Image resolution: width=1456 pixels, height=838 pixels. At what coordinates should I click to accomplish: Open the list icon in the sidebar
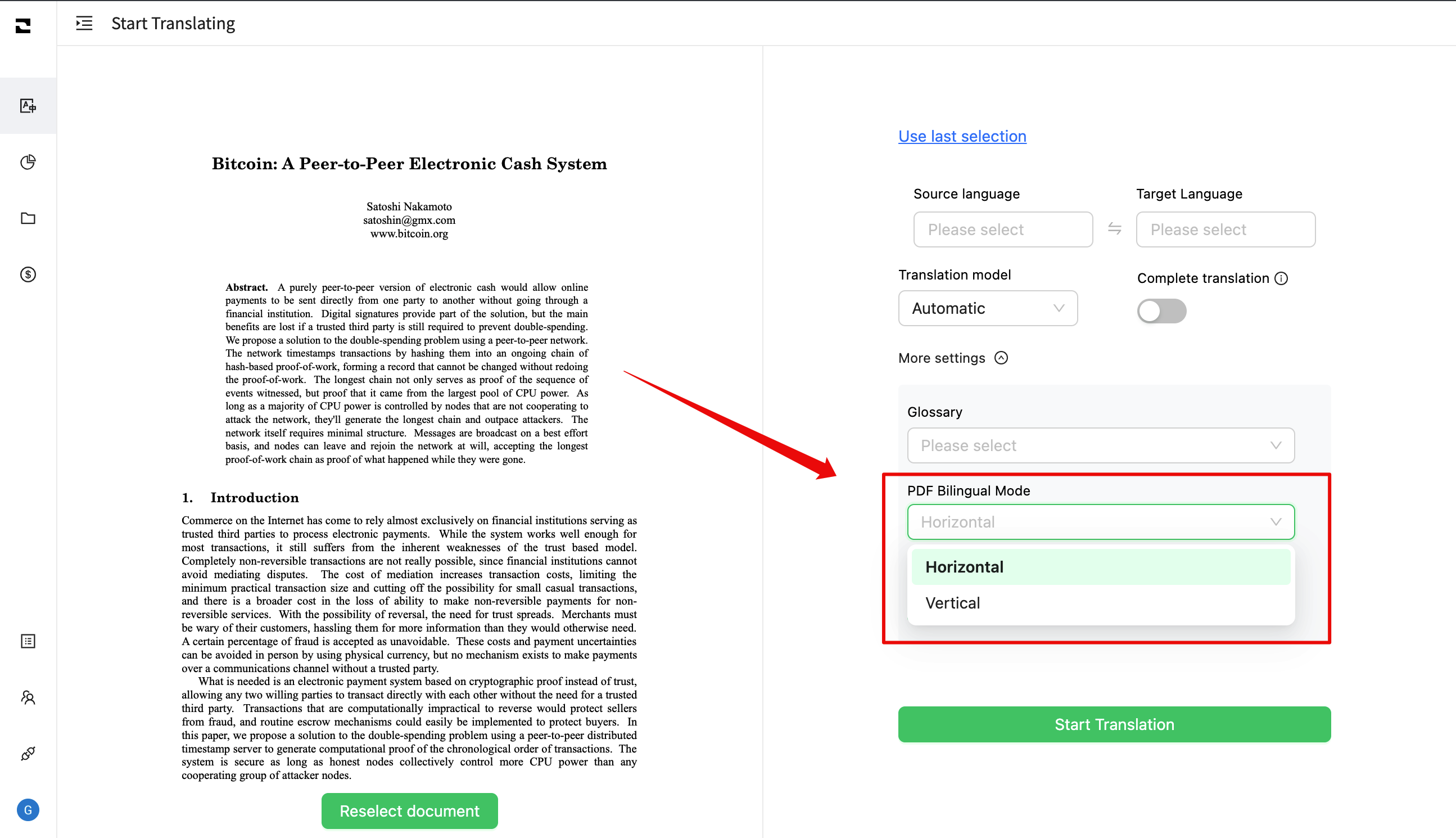28,641
